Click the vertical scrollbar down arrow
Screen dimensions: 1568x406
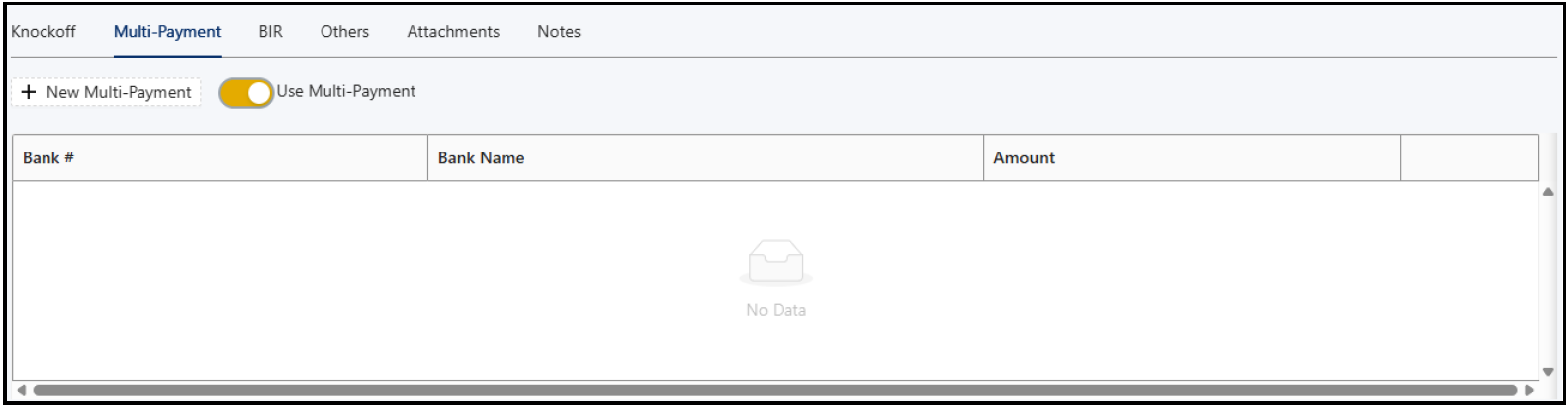click(x=1548, y=372)
